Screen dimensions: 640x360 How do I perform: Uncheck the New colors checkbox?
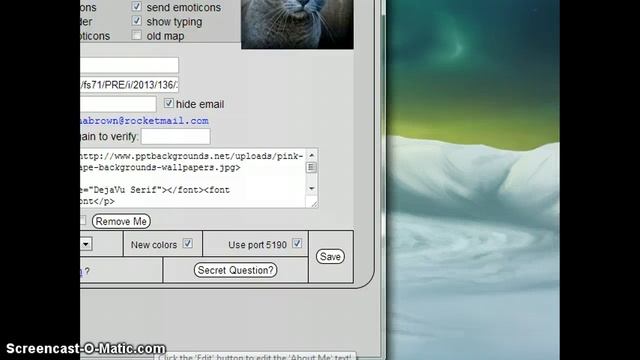(187, 244)
